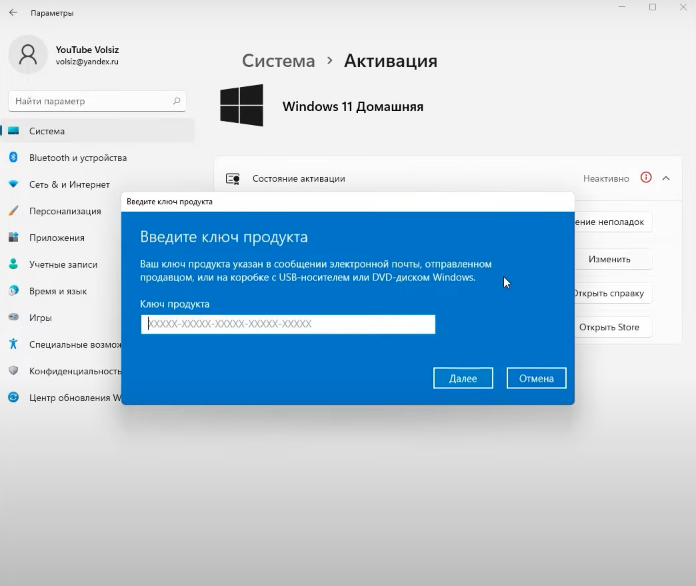Open Специальные возможности settings
Viewport: 696px width, 586px height.
[61, 344]
